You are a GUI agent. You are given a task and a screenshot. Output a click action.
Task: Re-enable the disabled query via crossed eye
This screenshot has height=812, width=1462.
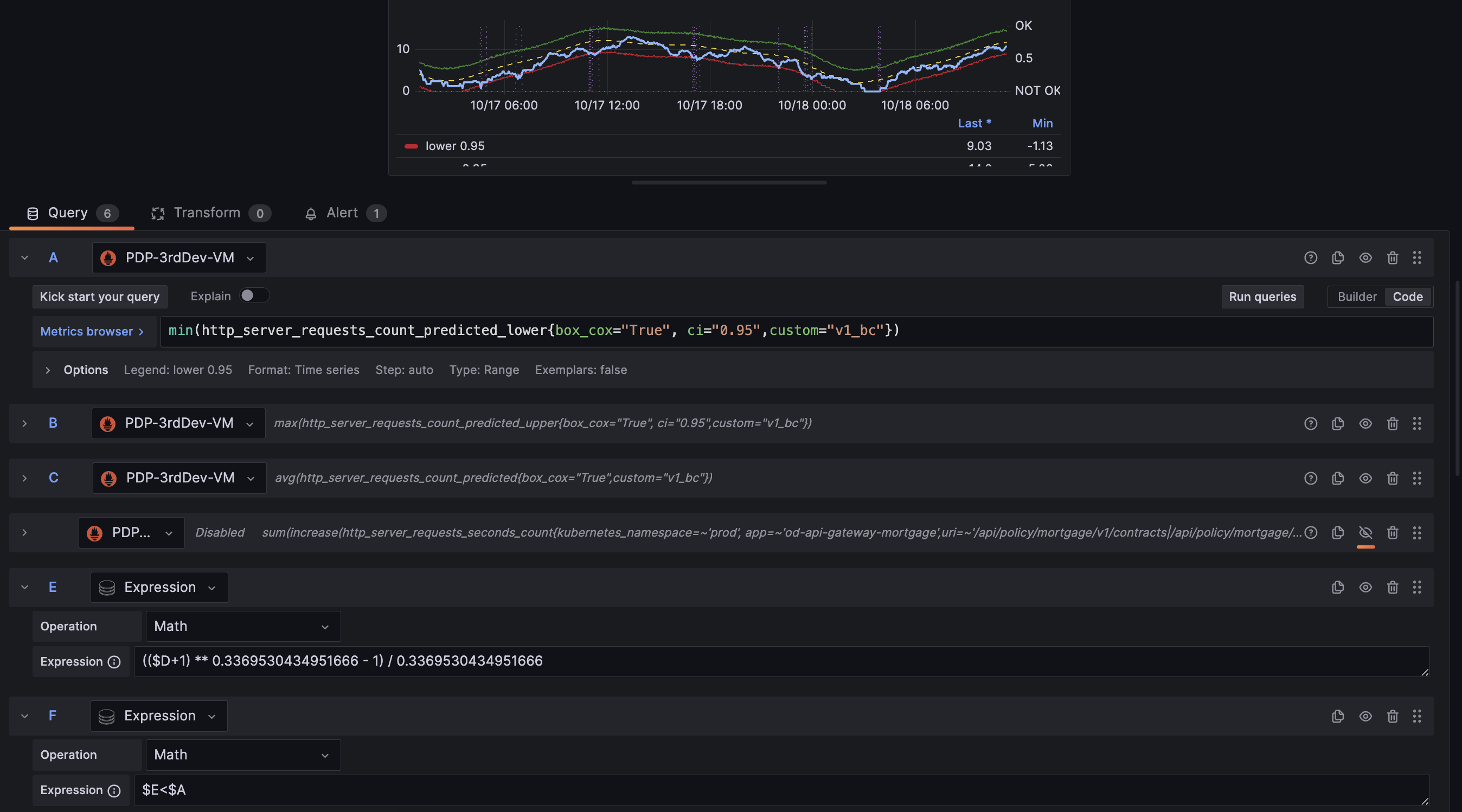point(1365,533)
